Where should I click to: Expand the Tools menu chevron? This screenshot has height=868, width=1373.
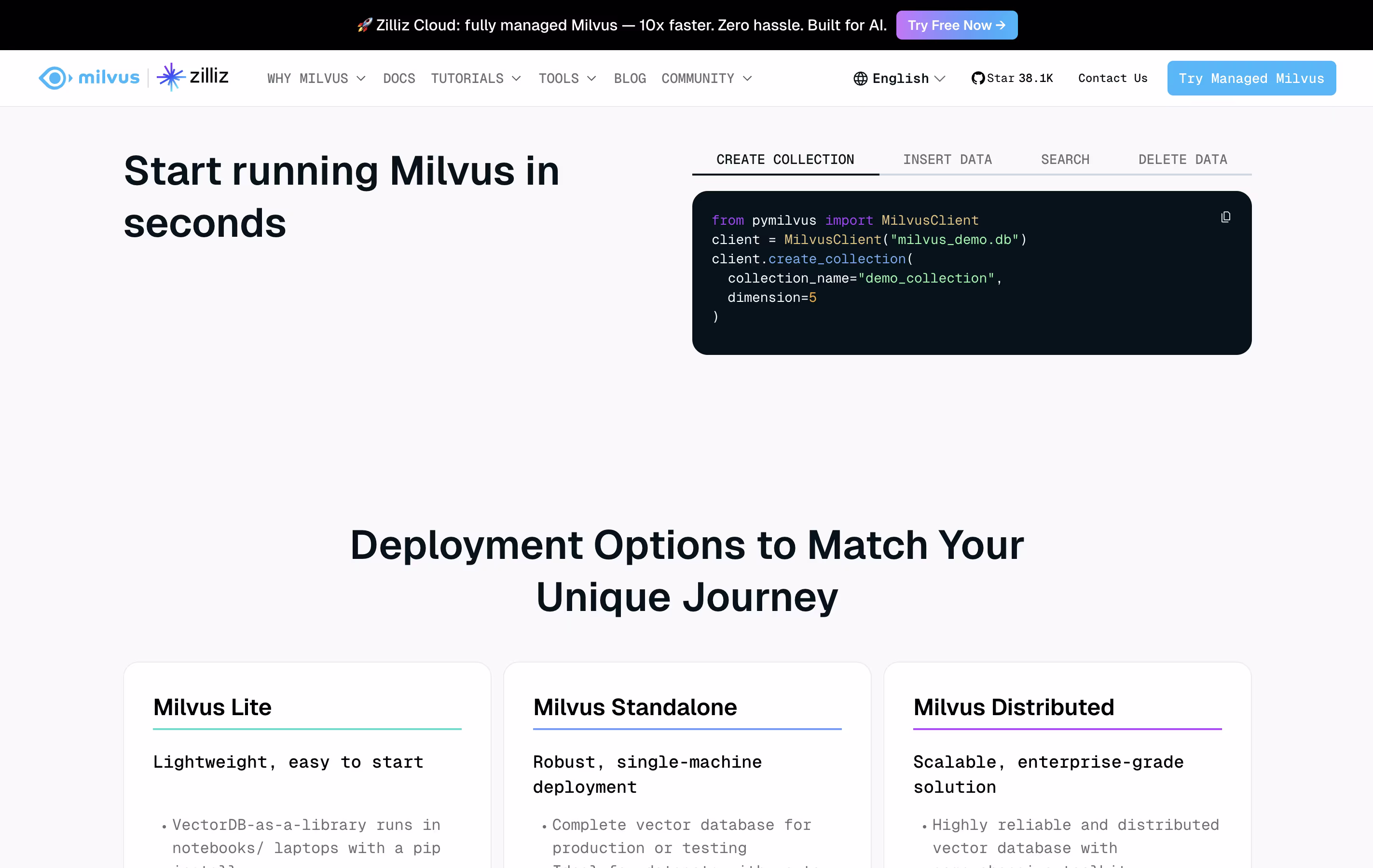coord(591,79)
